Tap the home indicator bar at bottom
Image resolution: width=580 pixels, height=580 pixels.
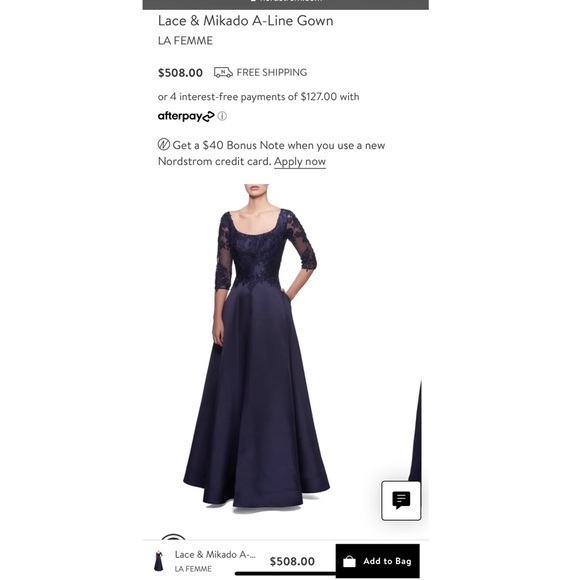[286, 574]
